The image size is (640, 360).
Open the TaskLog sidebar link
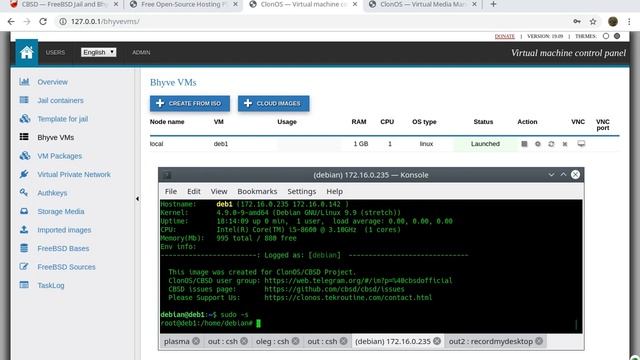point(51,285)
